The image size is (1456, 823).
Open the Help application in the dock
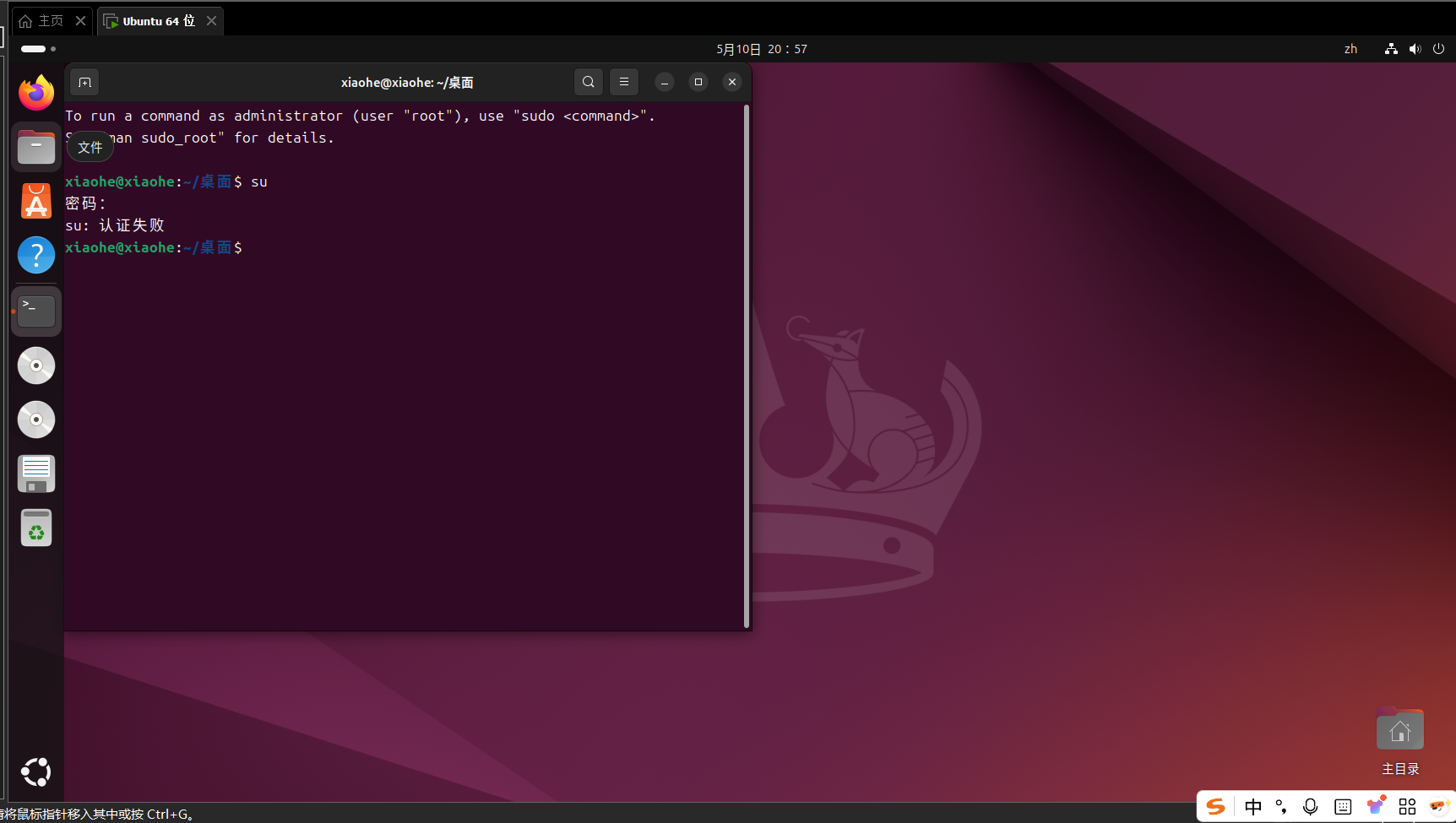(x=35, y=255)
